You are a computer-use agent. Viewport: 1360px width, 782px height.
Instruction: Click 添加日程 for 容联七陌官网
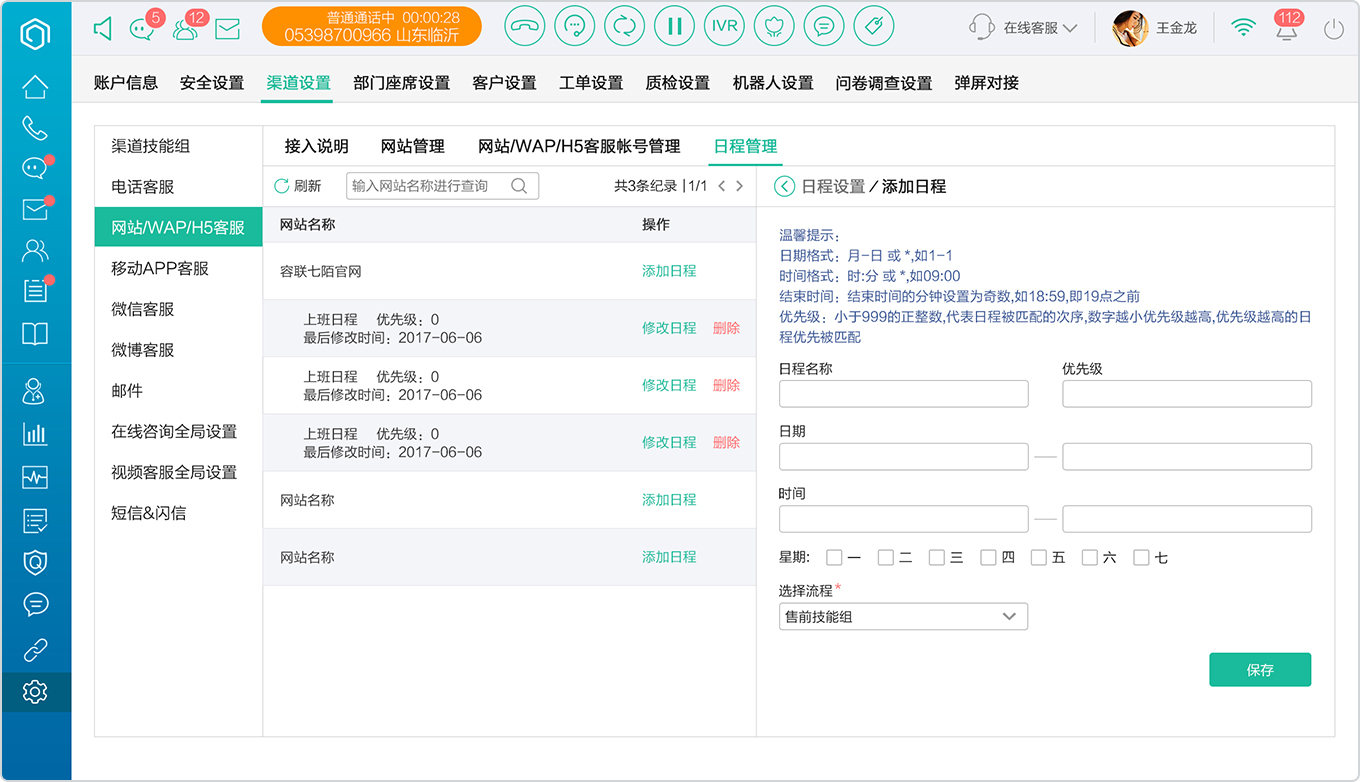669,271
